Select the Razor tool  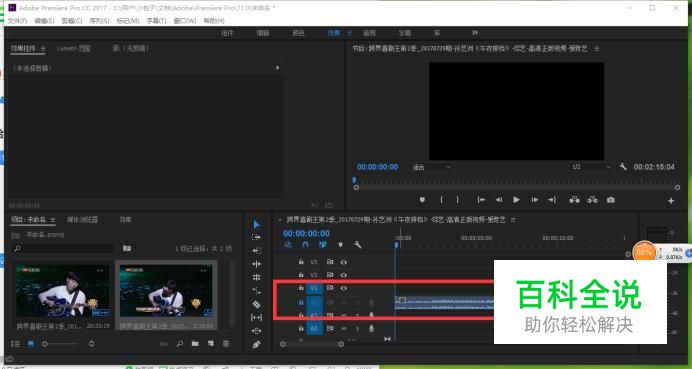(x=256, y=304)
